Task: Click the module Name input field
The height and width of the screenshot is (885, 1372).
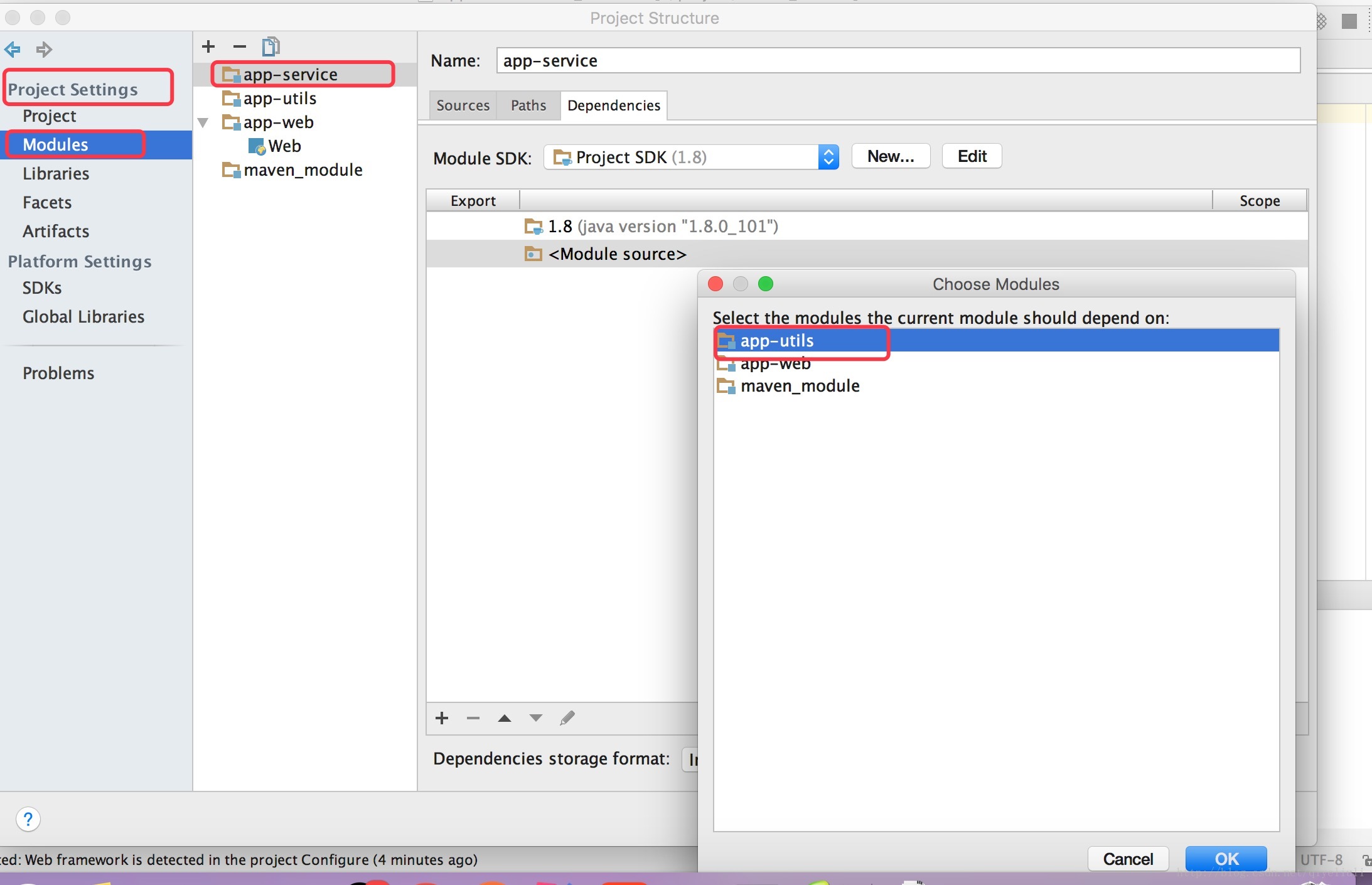Action: (898, 61)
